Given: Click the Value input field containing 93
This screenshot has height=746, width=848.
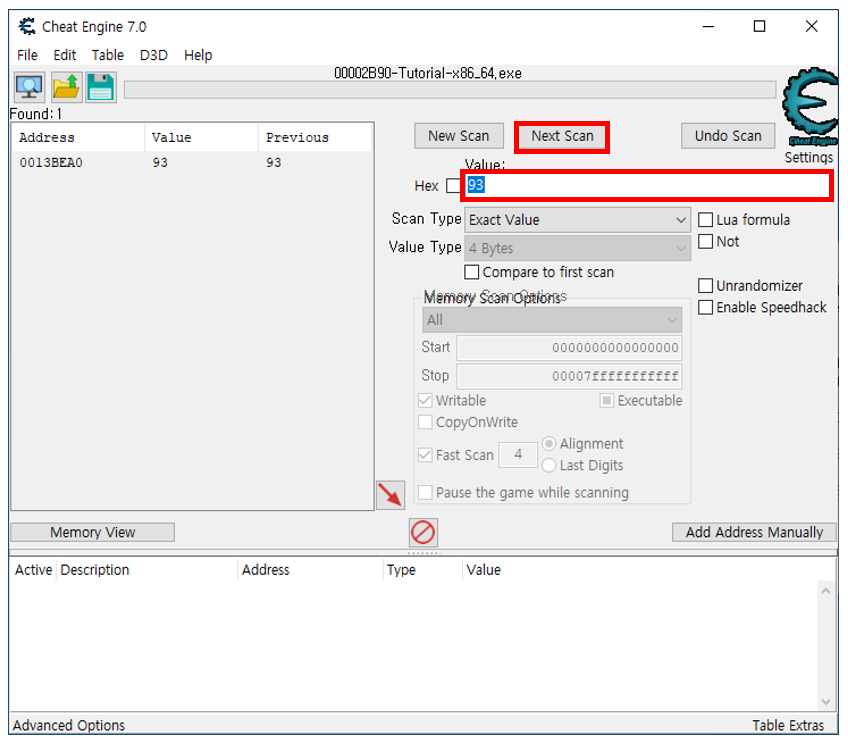Looking at the screenshot, I should [x=647, y=186].
